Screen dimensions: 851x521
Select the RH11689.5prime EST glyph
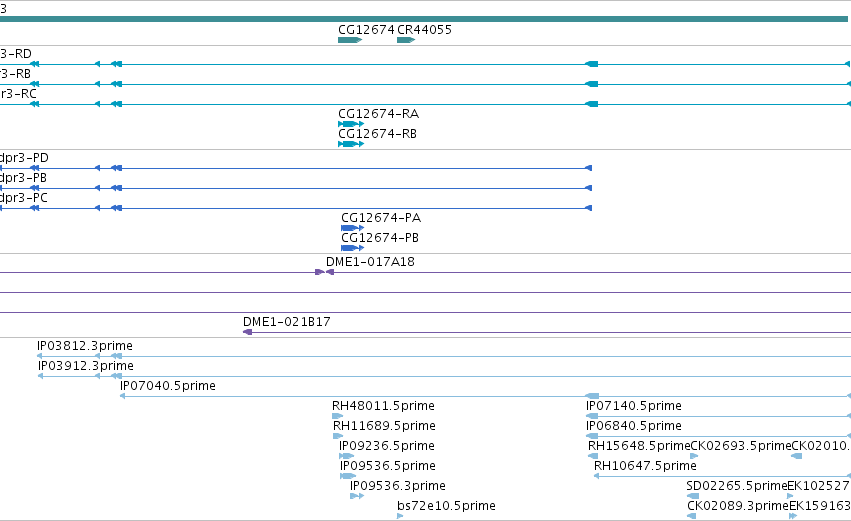(x=338, y=436)
